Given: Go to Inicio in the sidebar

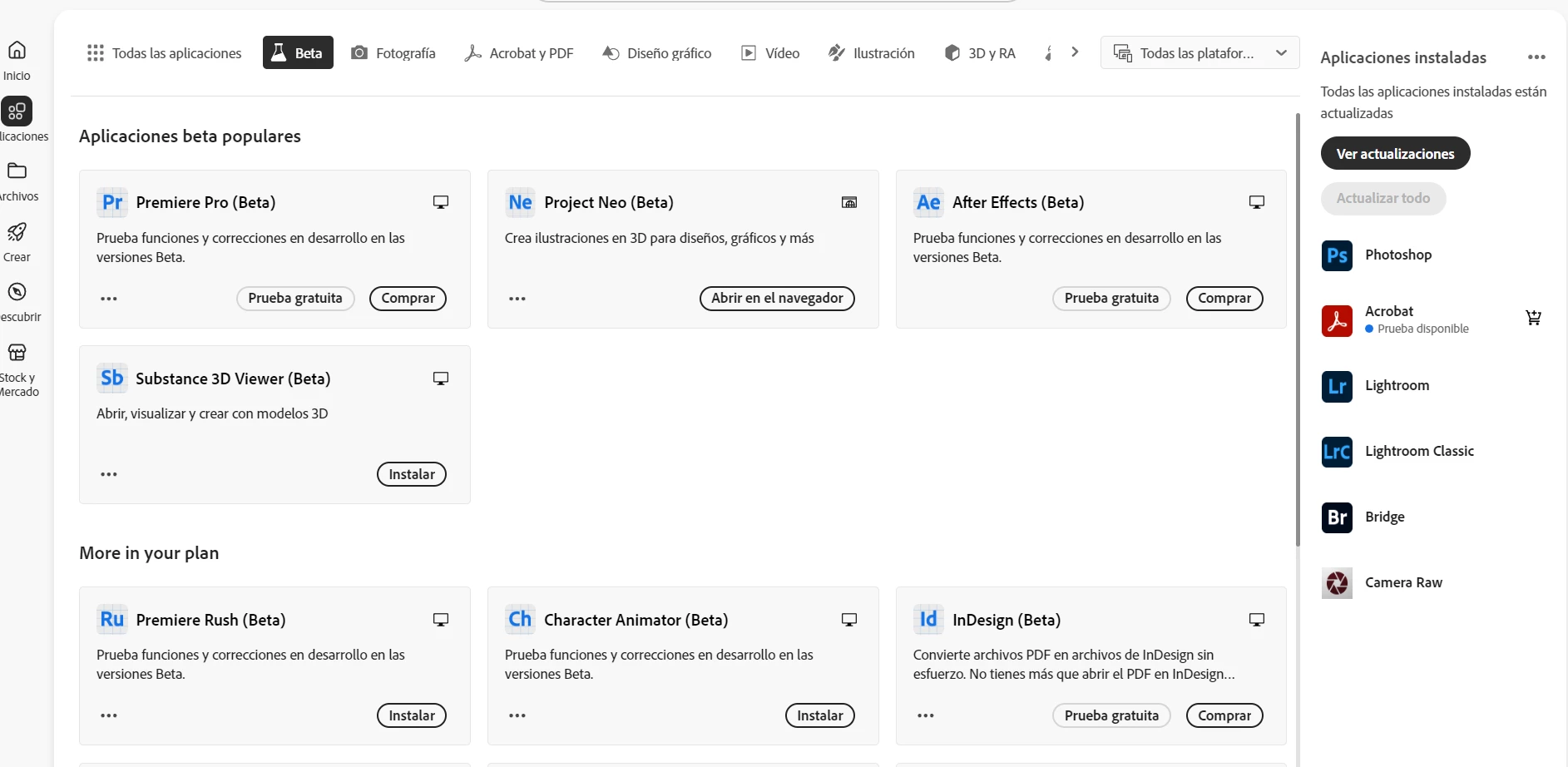Looking at the screenshot, I should (x=17, y=61).
